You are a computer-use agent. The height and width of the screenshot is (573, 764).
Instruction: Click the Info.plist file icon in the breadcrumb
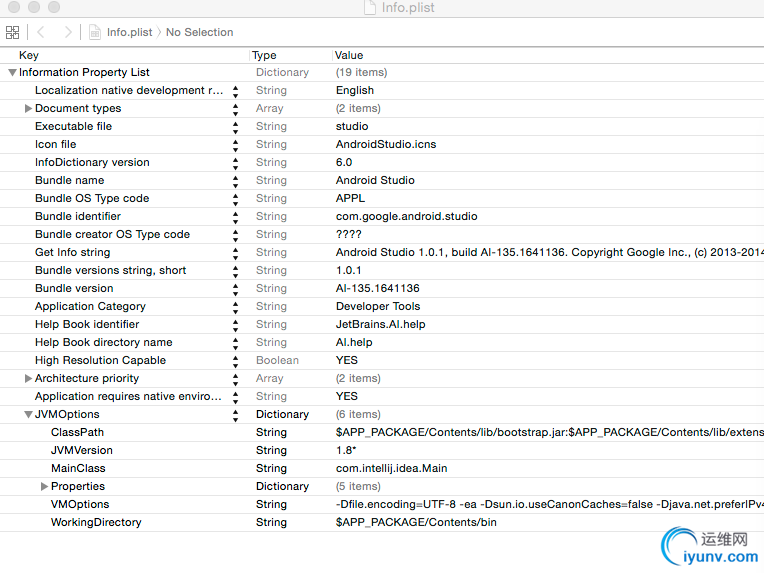click(96, 32)
